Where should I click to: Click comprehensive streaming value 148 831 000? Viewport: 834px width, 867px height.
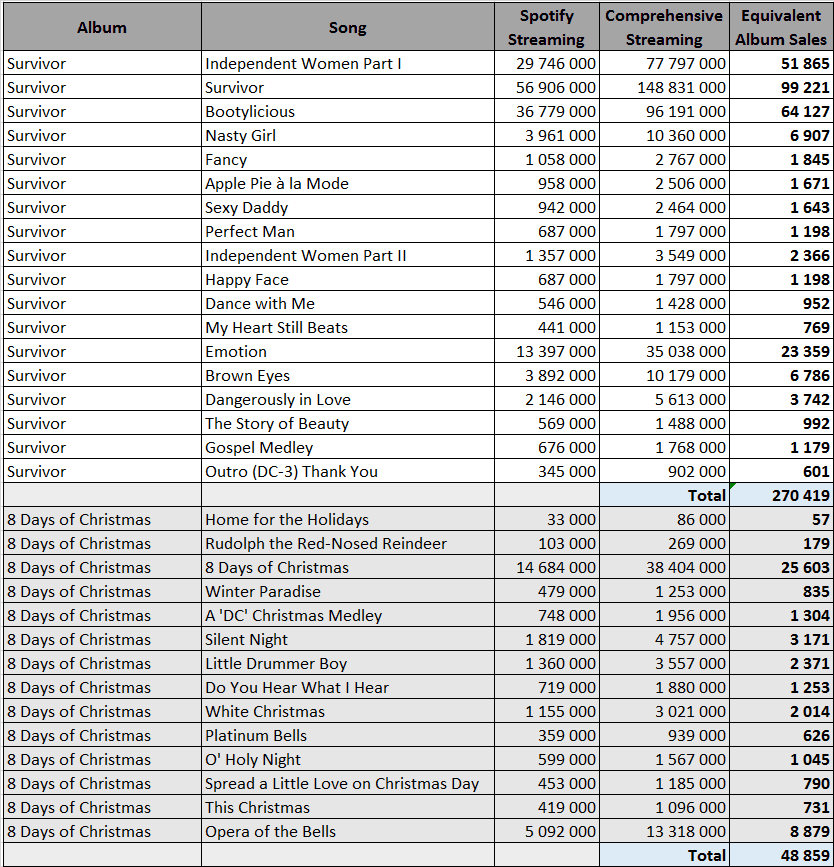664,87
